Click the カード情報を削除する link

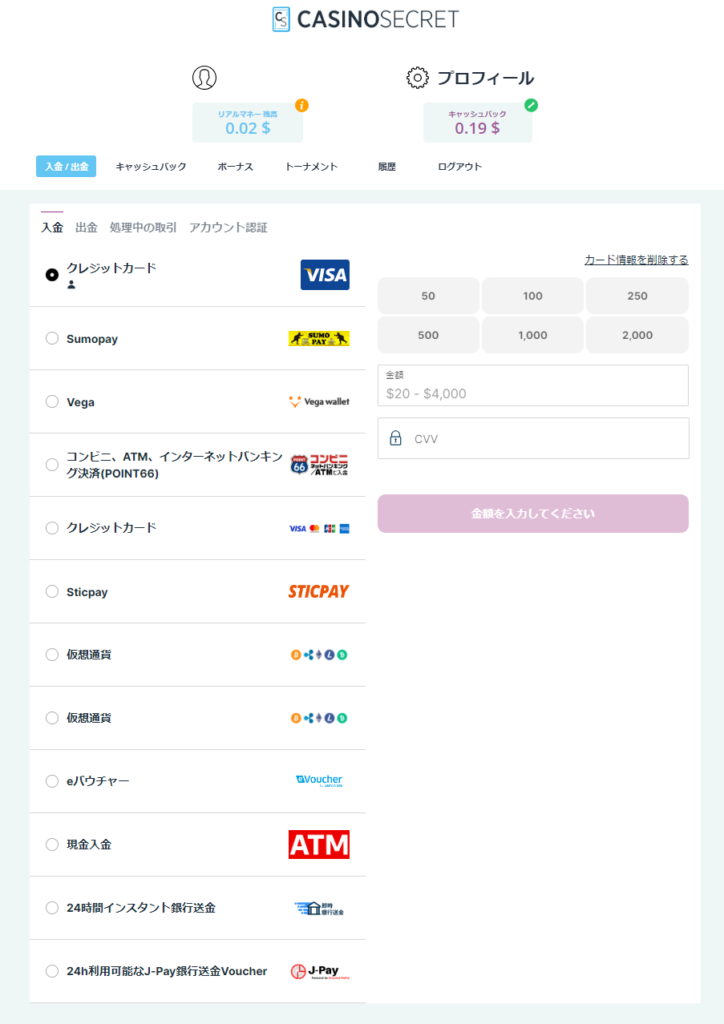click(x=636, y=260)
